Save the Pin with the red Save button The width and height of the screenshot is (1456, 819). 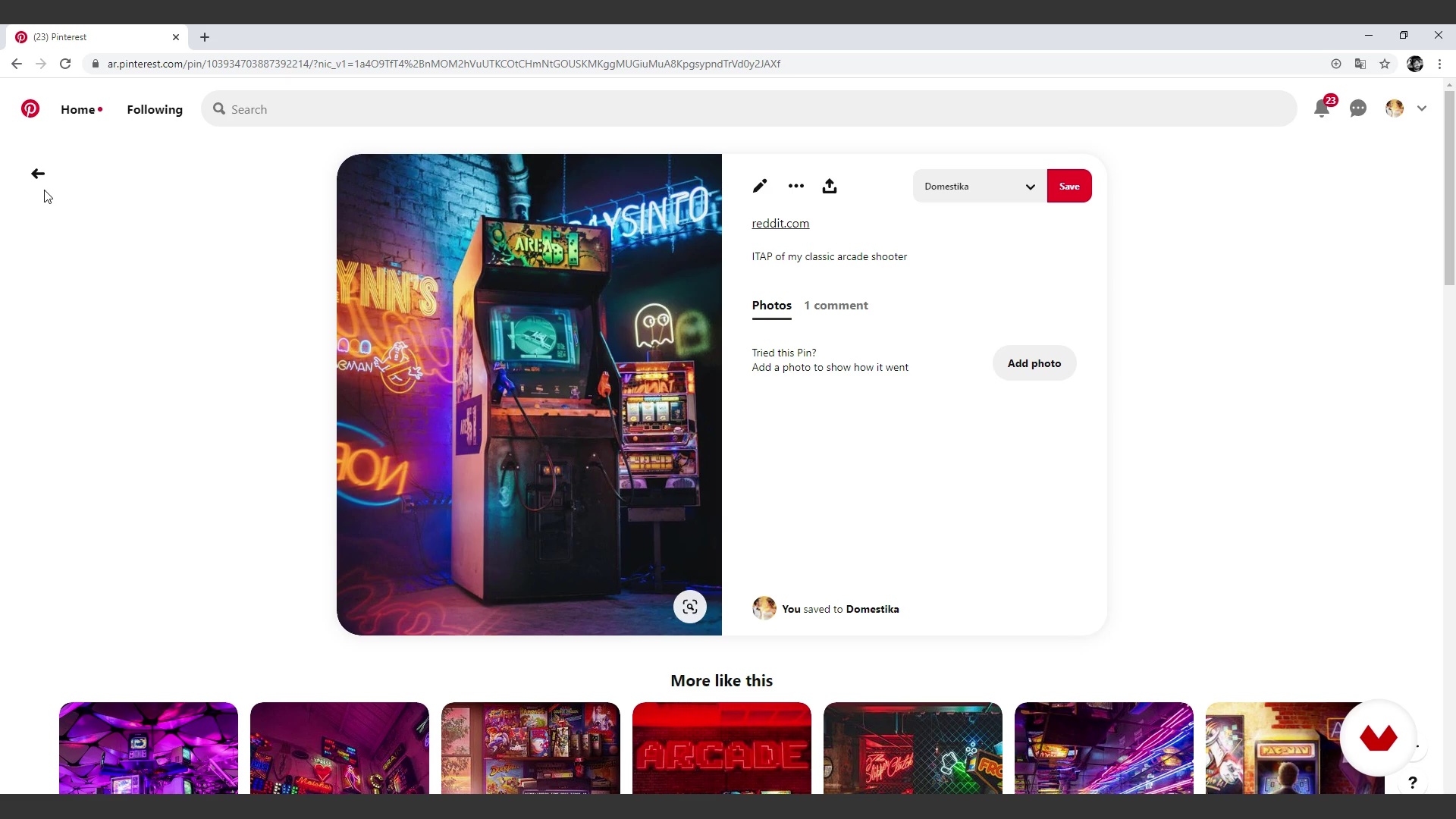[1069, 186]
